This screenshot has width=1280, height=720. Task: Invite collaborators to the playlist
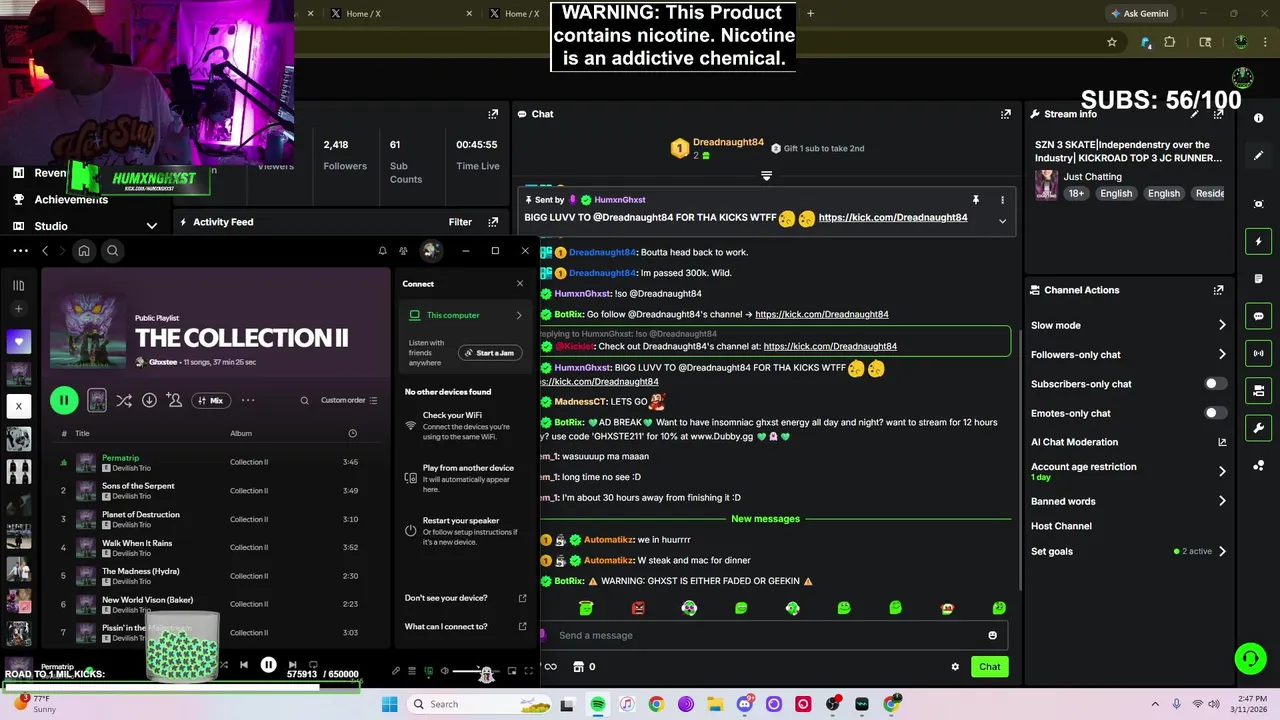[x=174, y=400]
